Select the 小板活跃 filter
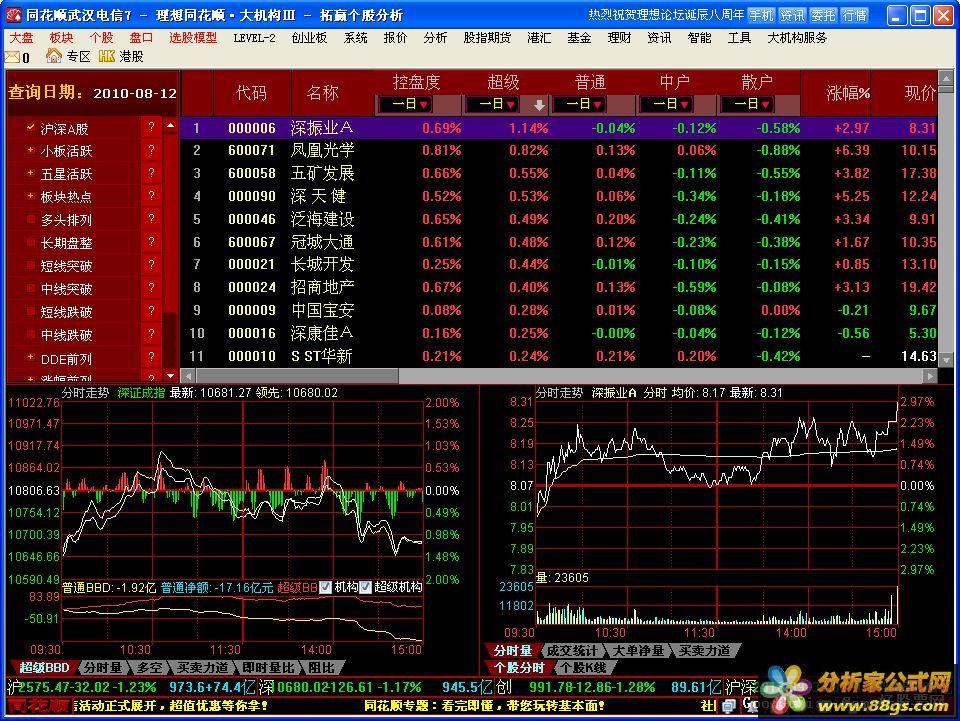 tap(66, 151)
